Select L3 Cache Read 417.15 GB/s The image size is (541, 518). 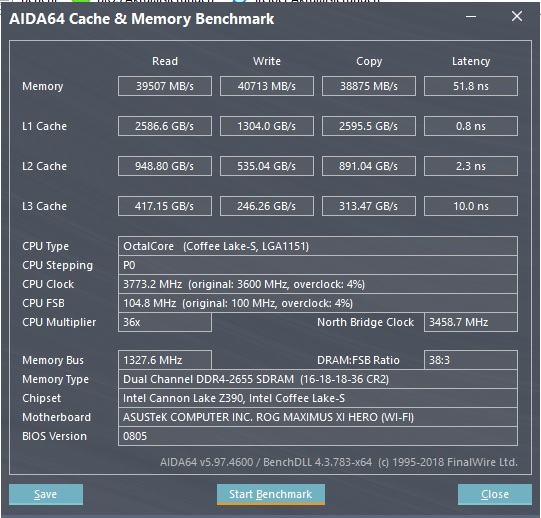pyautogui.click(x=165, y=206)
